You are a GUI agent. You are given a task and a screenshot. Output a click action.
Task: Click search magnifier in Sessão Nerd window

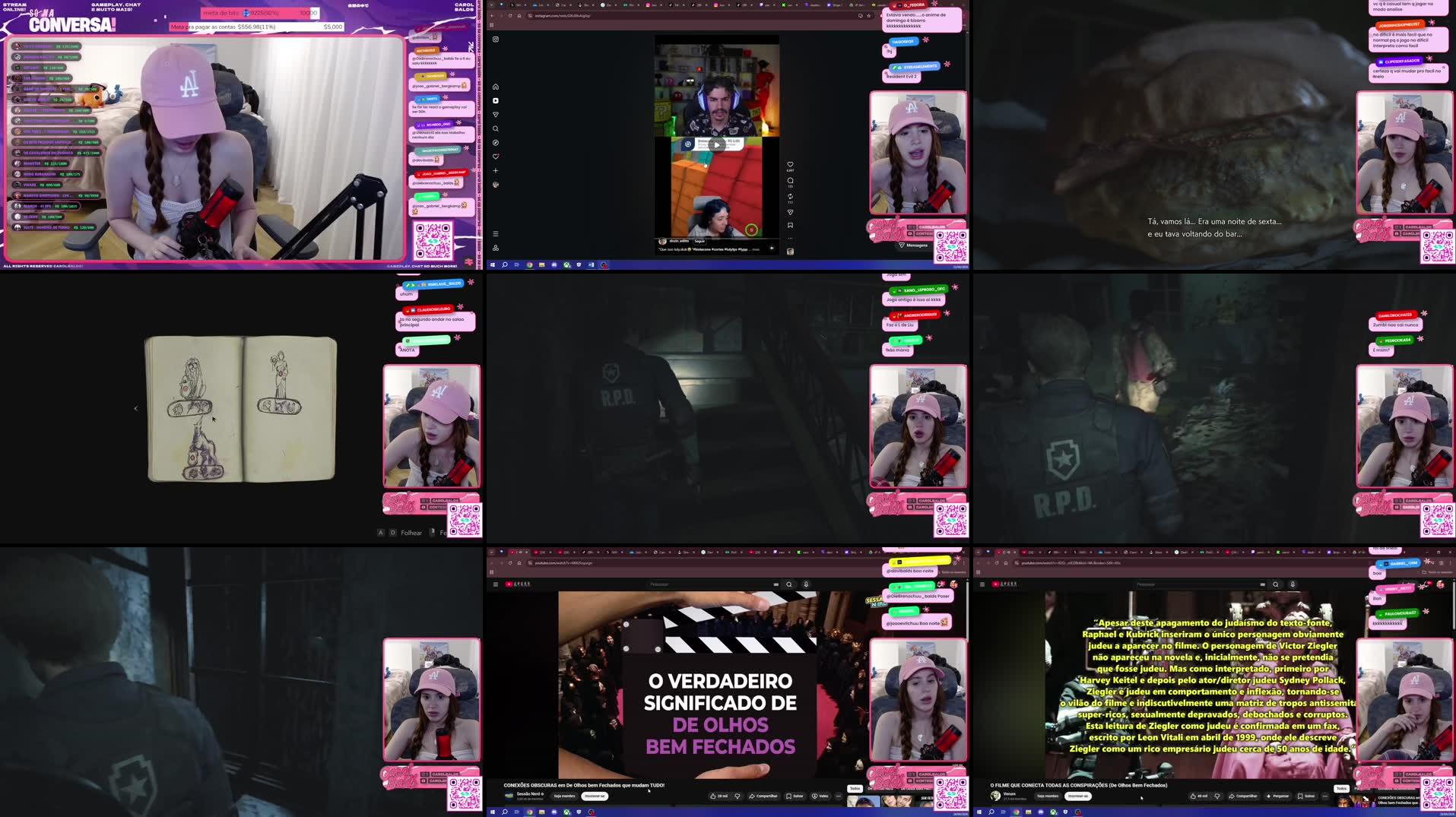pyautogui.click(x=789, y=584)
